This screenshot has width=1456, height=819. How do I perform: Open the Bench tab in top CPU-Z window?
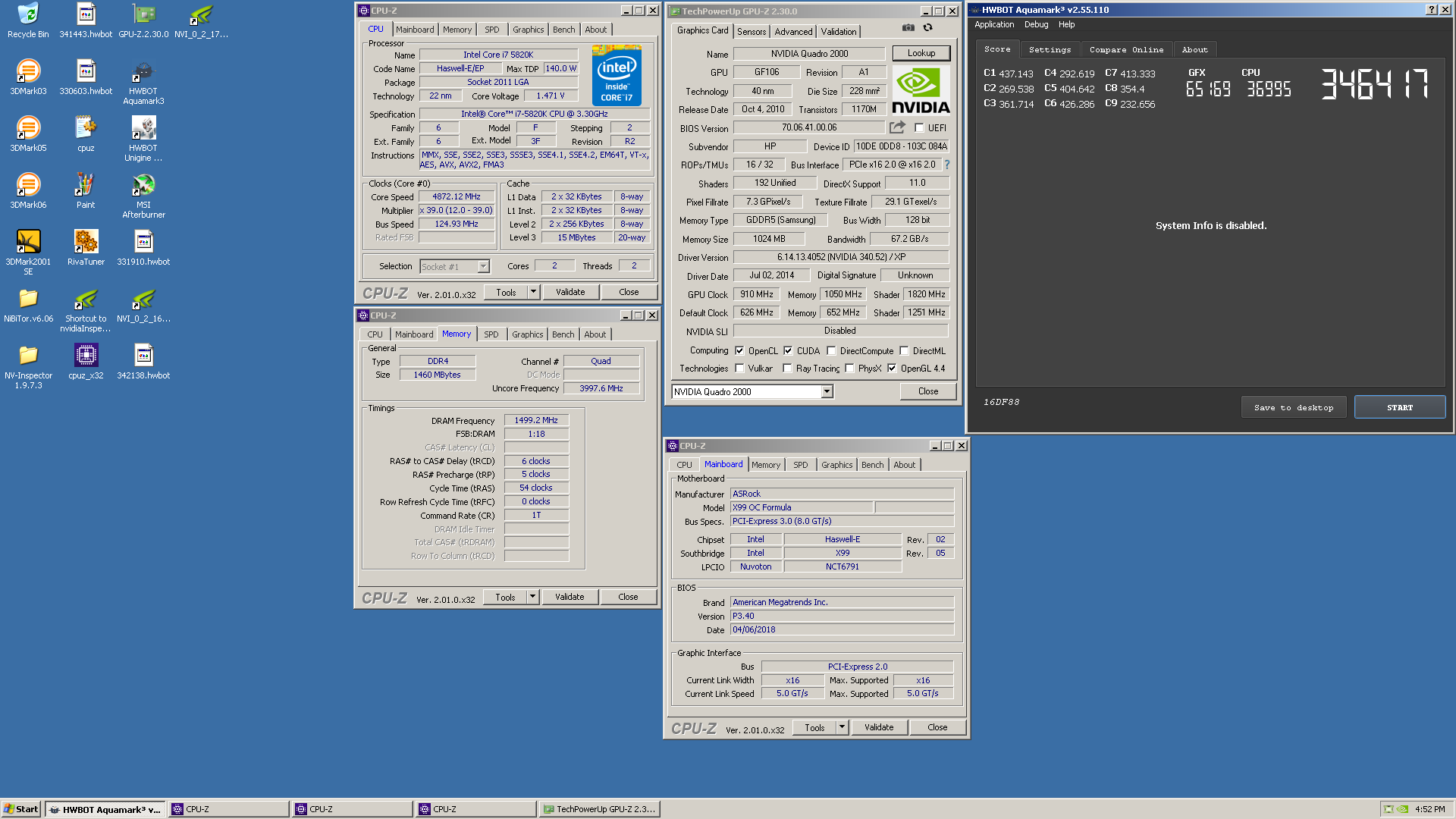(x=563, y=30)
